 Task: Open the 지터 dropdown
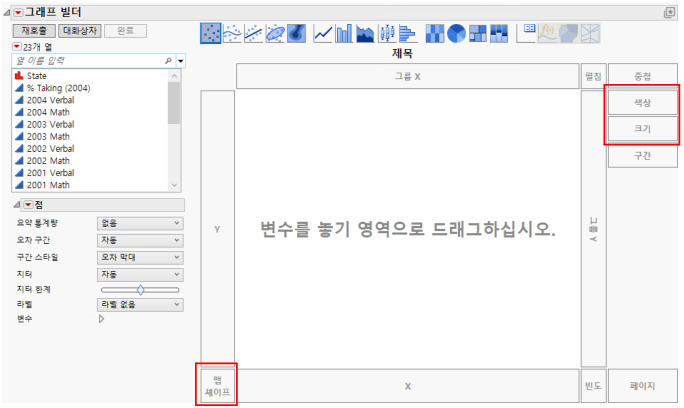click(x=140, y=274)
